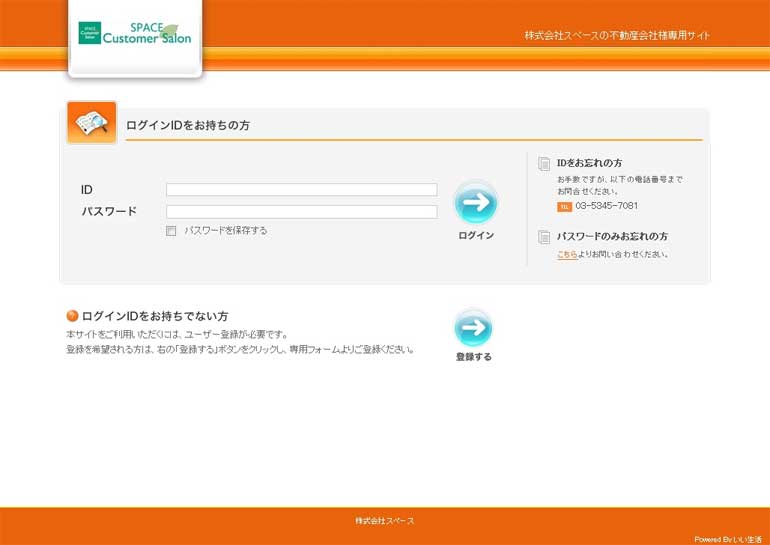Click the orange question bullet beside ログインIDをお持ちでない方

point(72,316)
